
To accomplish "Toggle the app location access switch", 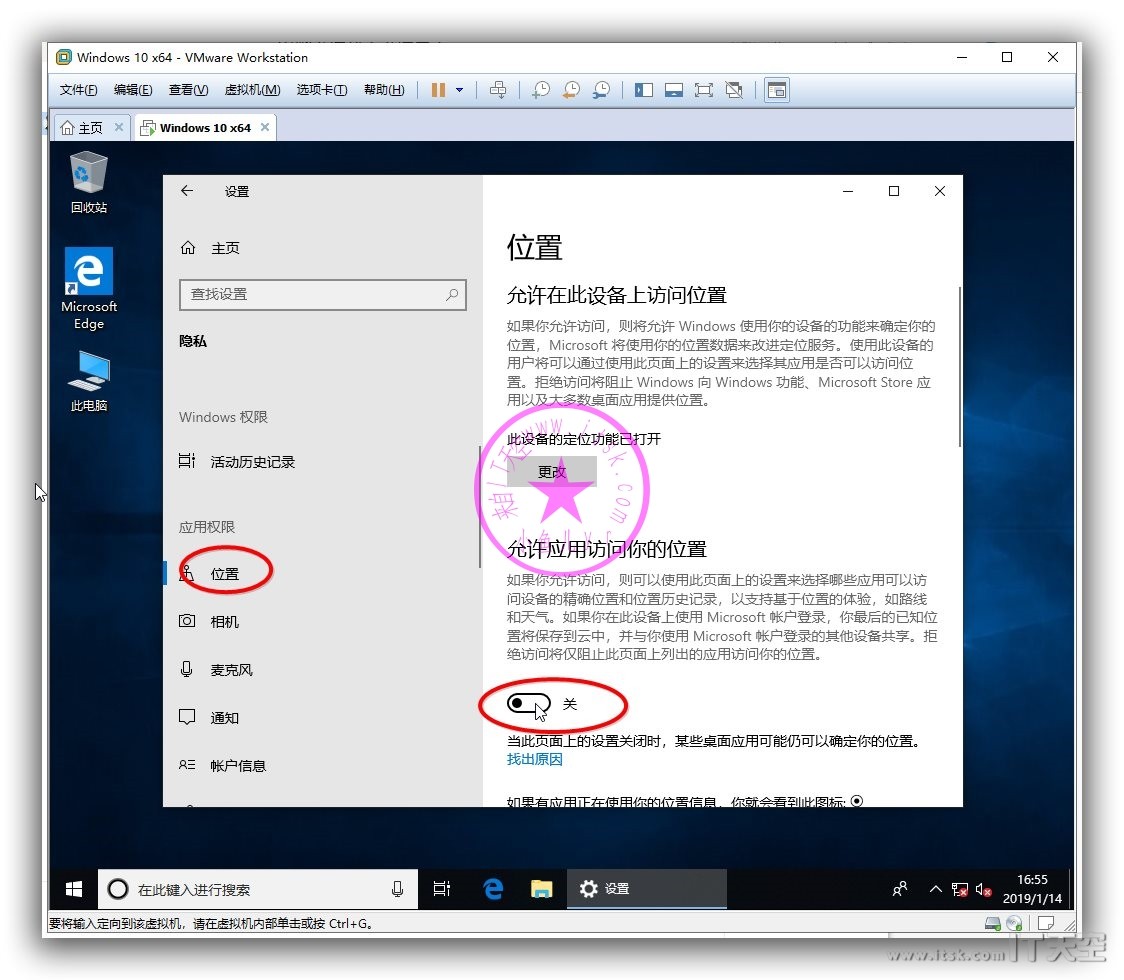I will point(528,703).
